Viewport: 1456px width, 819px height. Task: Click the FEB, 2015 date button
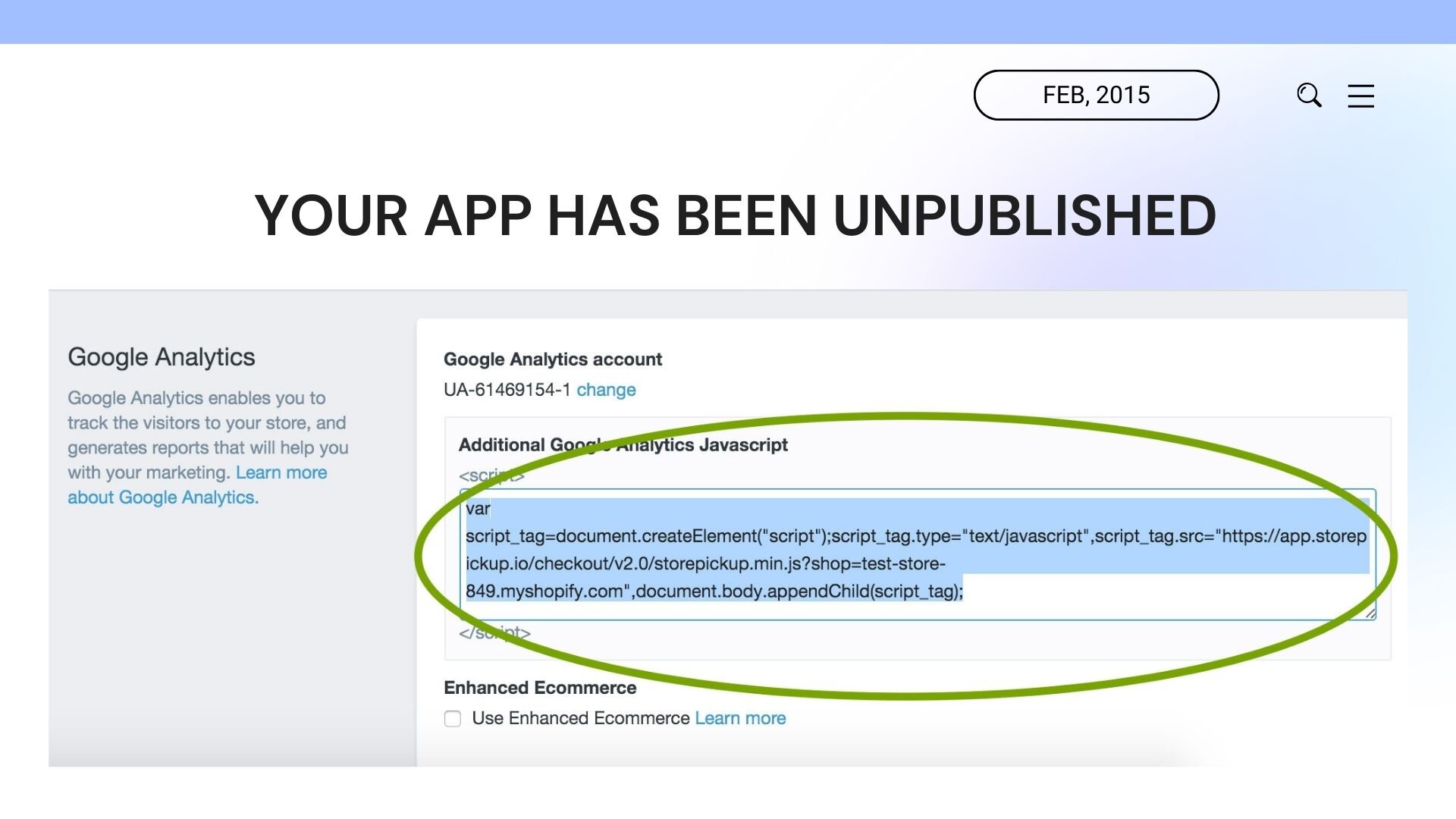pyautogui.click(x=1096, y=96)
